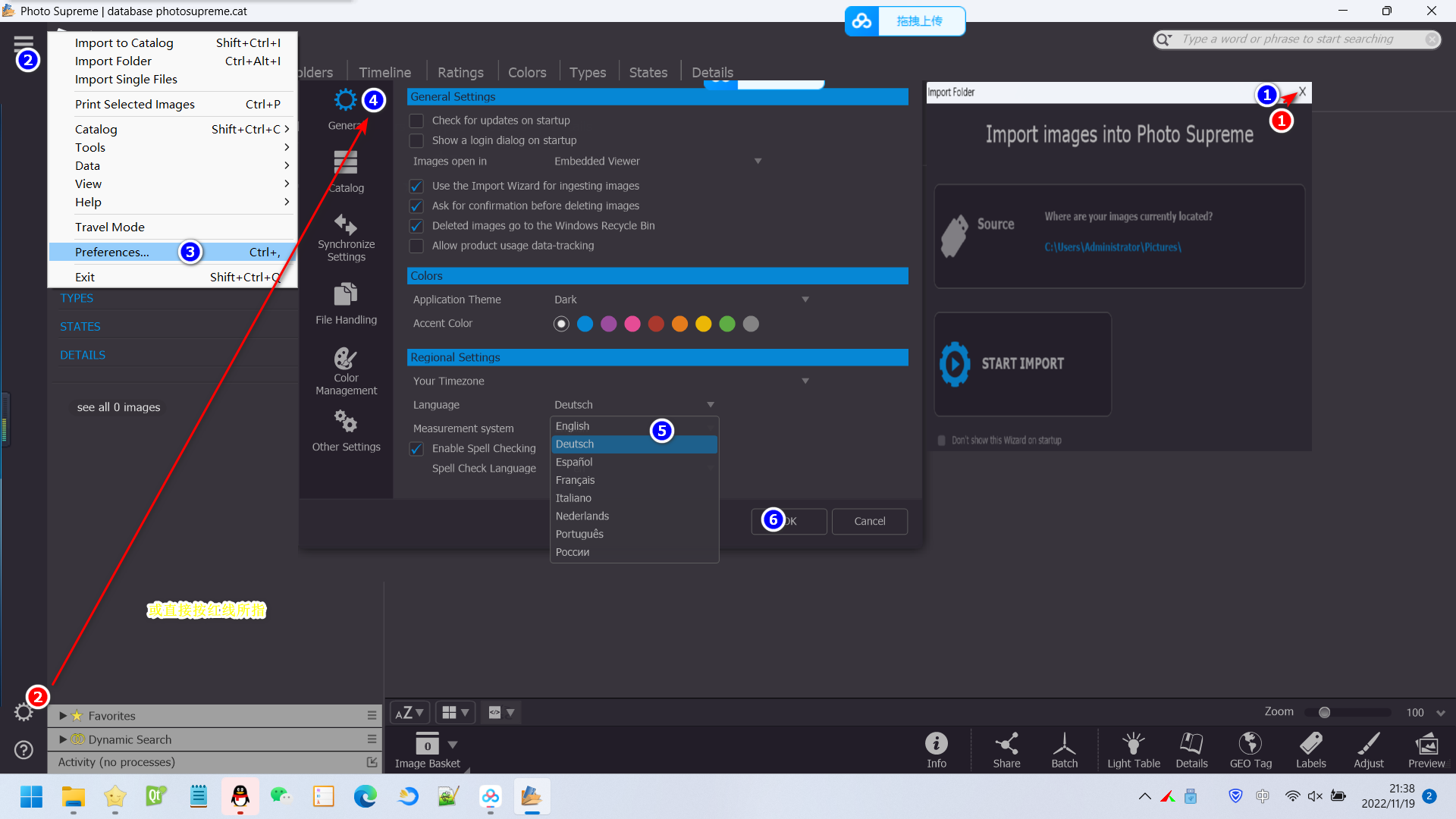
Task: Open the General preferences section
Action: 346,110
